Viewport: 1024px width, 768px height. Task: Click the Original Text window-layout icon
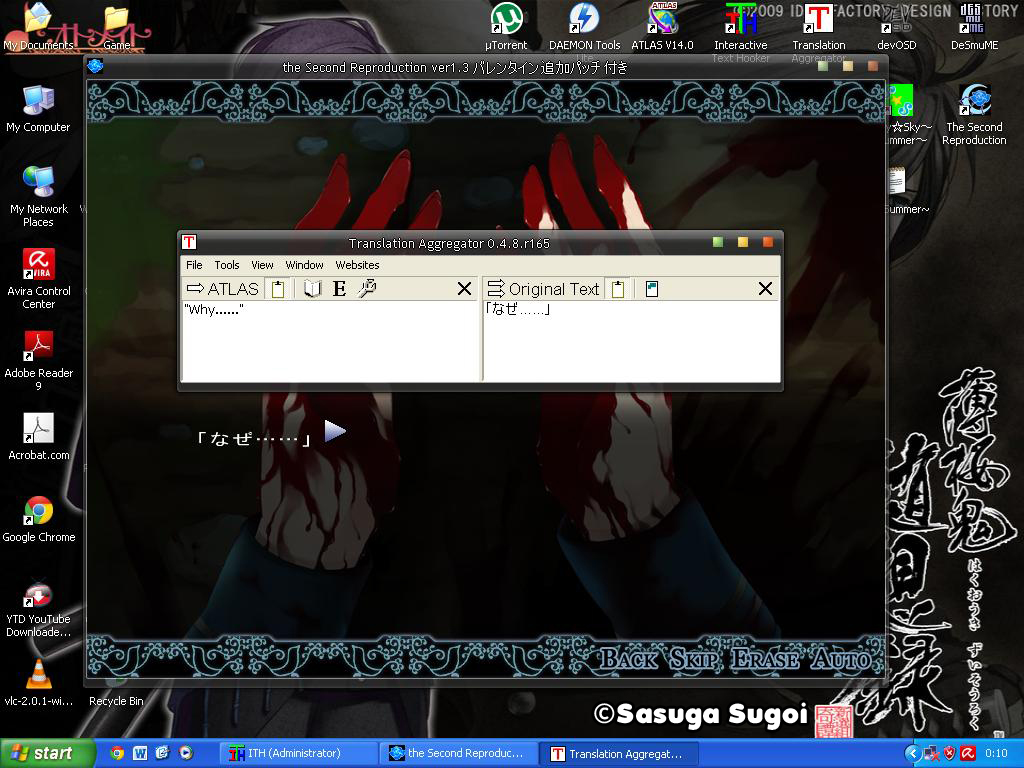tap(652, 289)
